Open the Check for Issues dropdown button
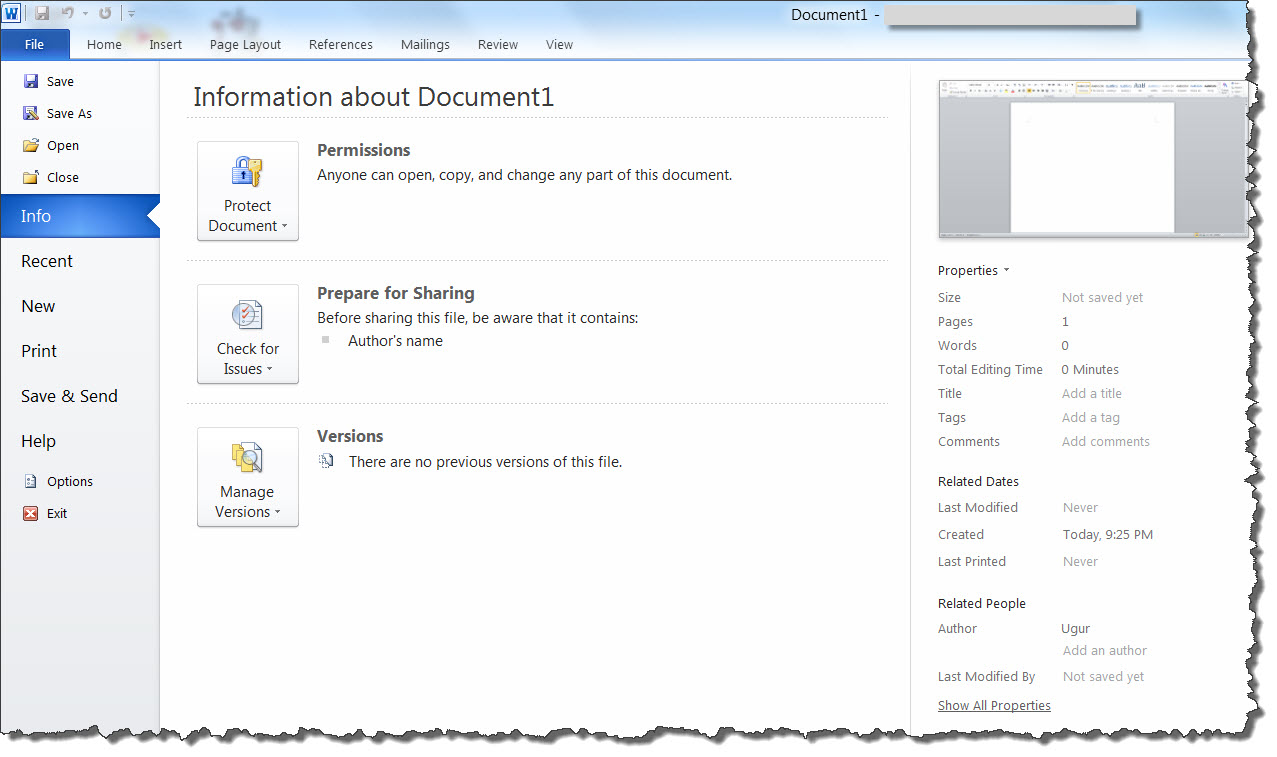Screen dimensions: 1277x757 pyautogui.click(x=248, y=334)
